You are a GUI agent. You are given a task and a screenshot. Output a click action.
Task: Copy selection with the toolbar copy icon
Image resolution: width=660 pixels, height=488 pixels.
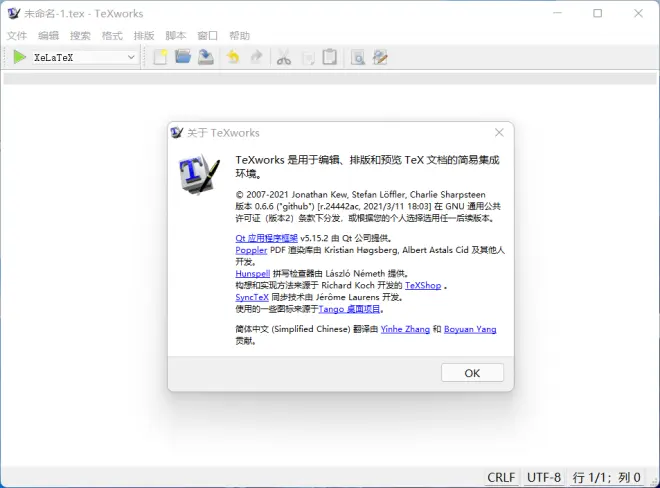(x=308, y=58)
